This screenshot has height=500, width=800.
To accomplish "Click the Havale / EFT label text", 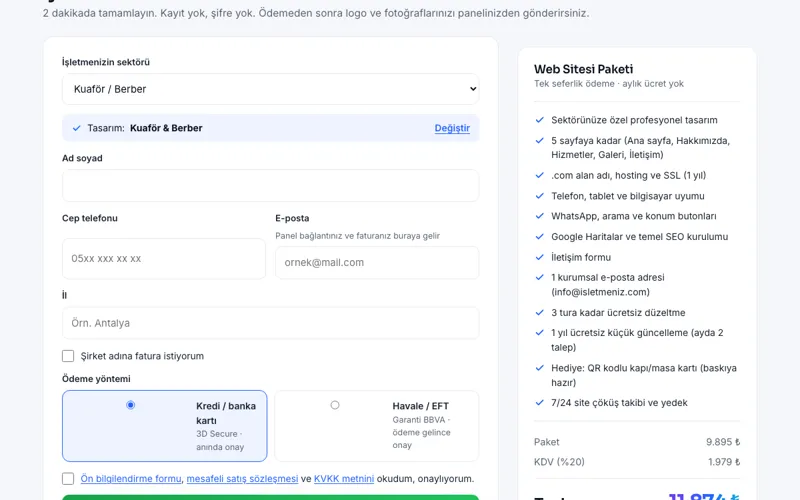I will tap(420, 406).
